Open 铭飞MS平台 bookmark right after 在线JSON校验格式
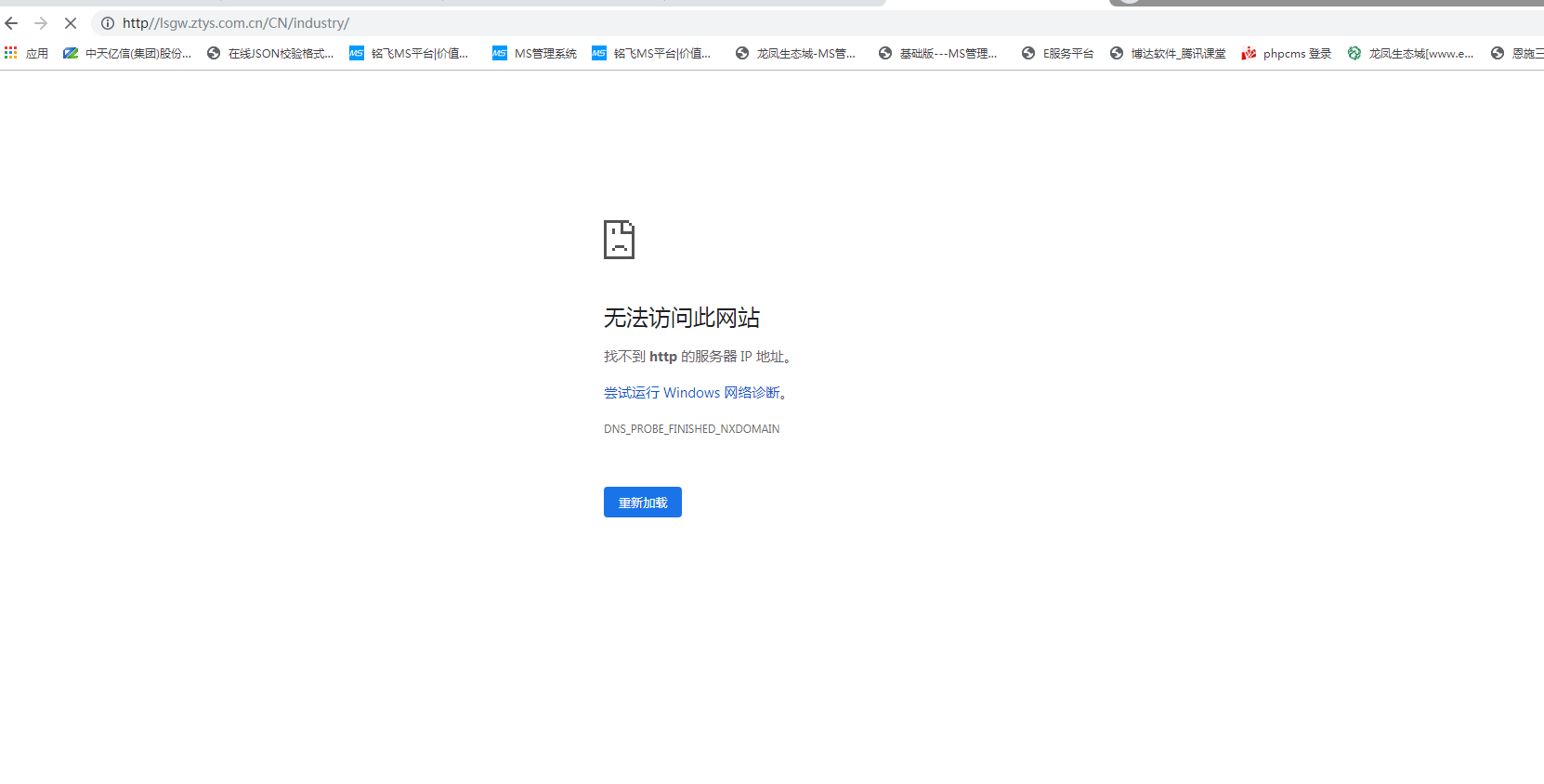This screenshot has width=1544, height=784. [x=409, y=54]
